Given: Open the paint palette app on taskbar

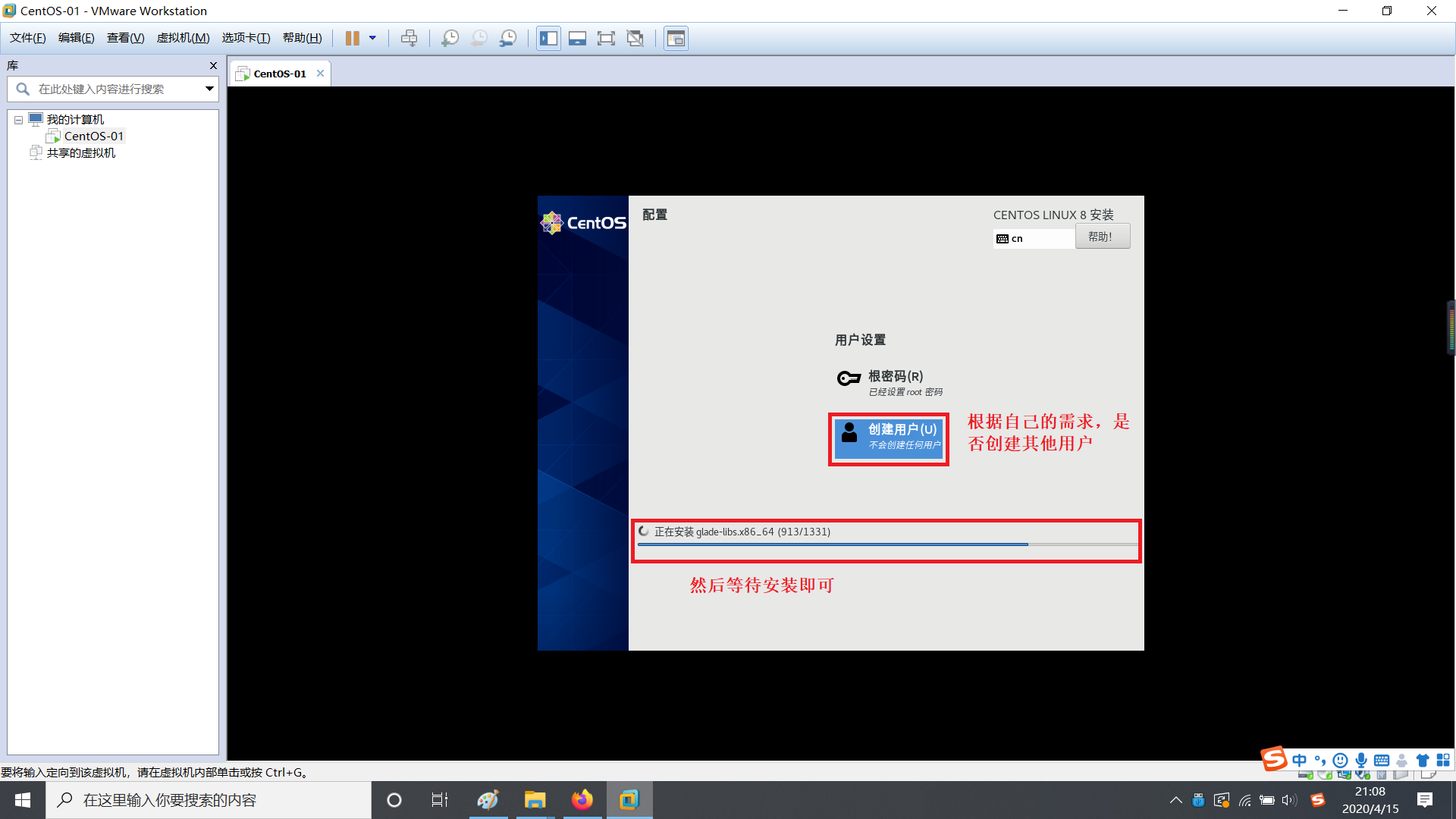Looking at the screenshot, I should (488, 800).
